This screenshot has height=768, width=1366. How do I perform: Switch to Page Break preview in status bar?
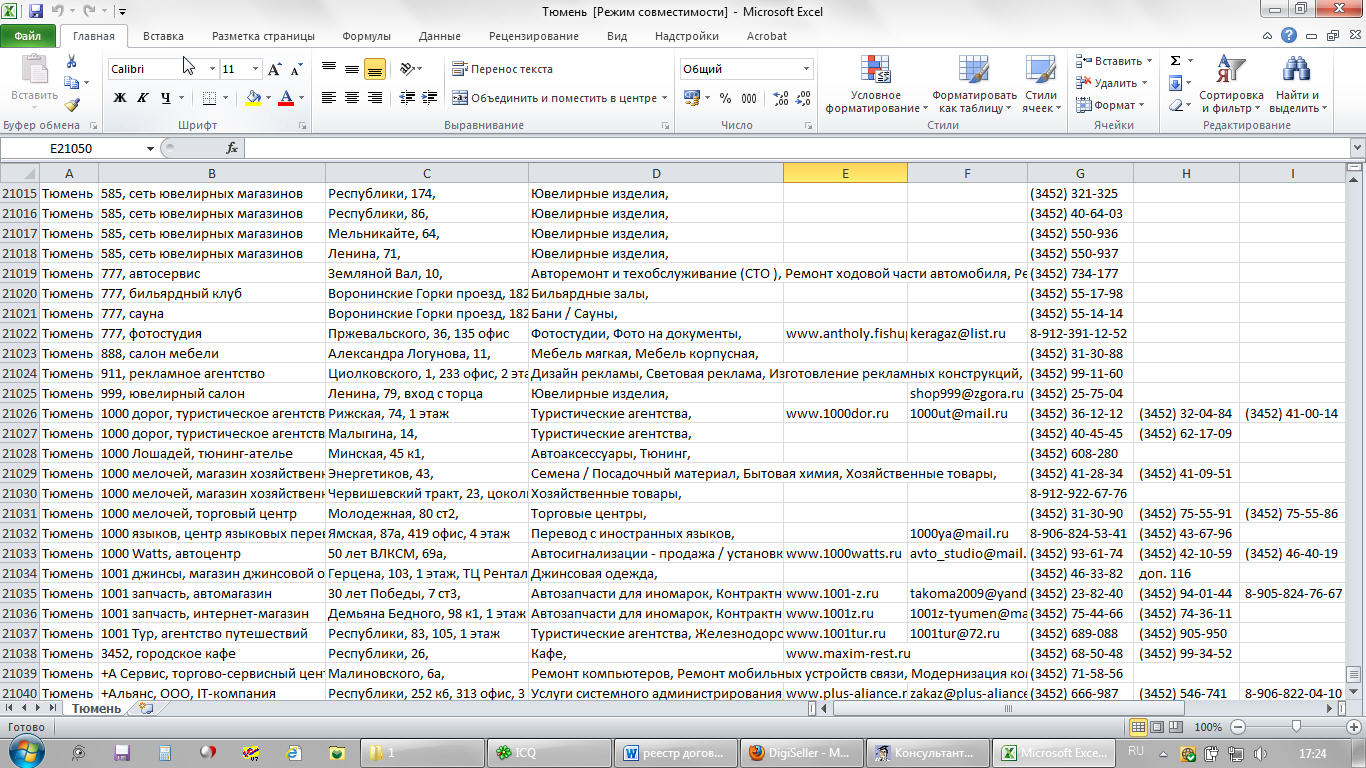pos(1178,727)
